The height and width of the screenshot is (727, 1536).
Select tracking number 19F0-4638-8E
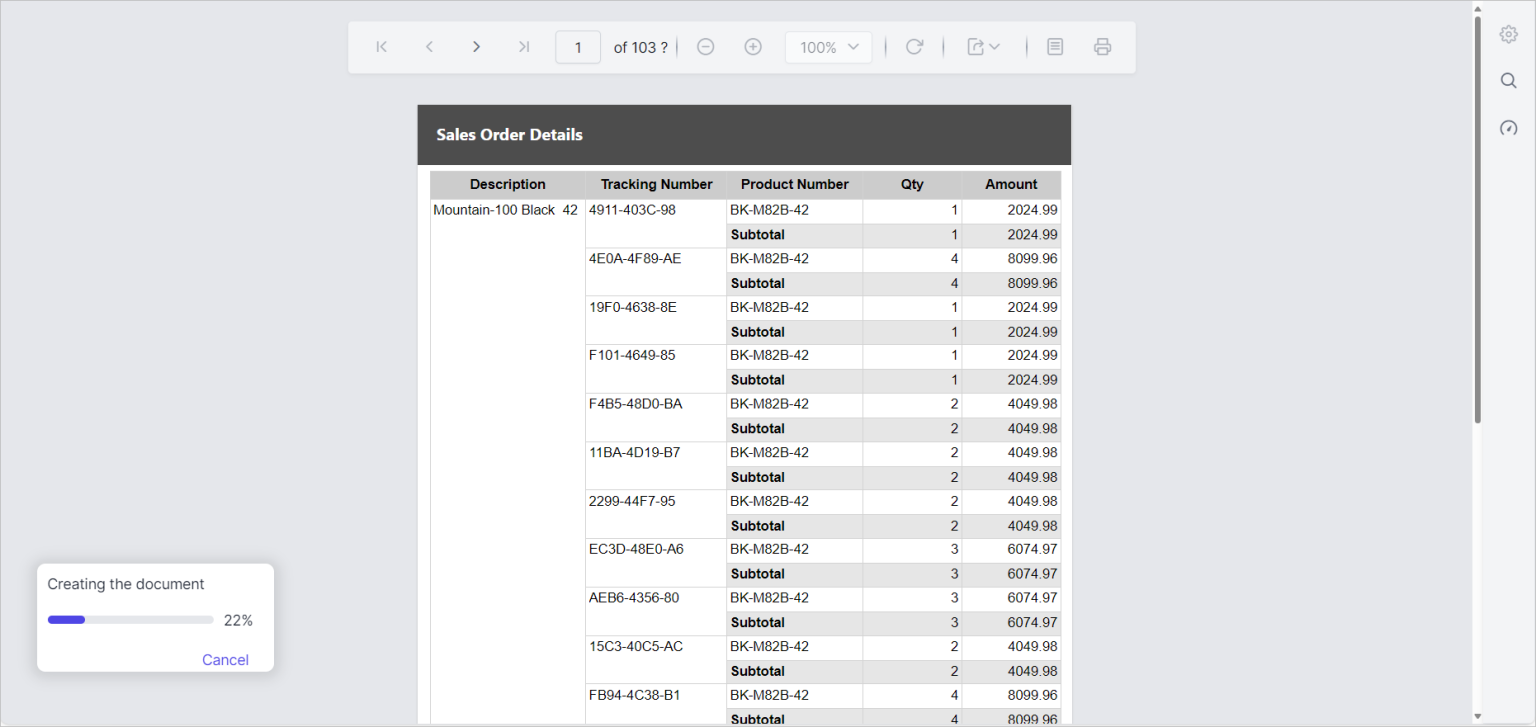pos(633,307)
